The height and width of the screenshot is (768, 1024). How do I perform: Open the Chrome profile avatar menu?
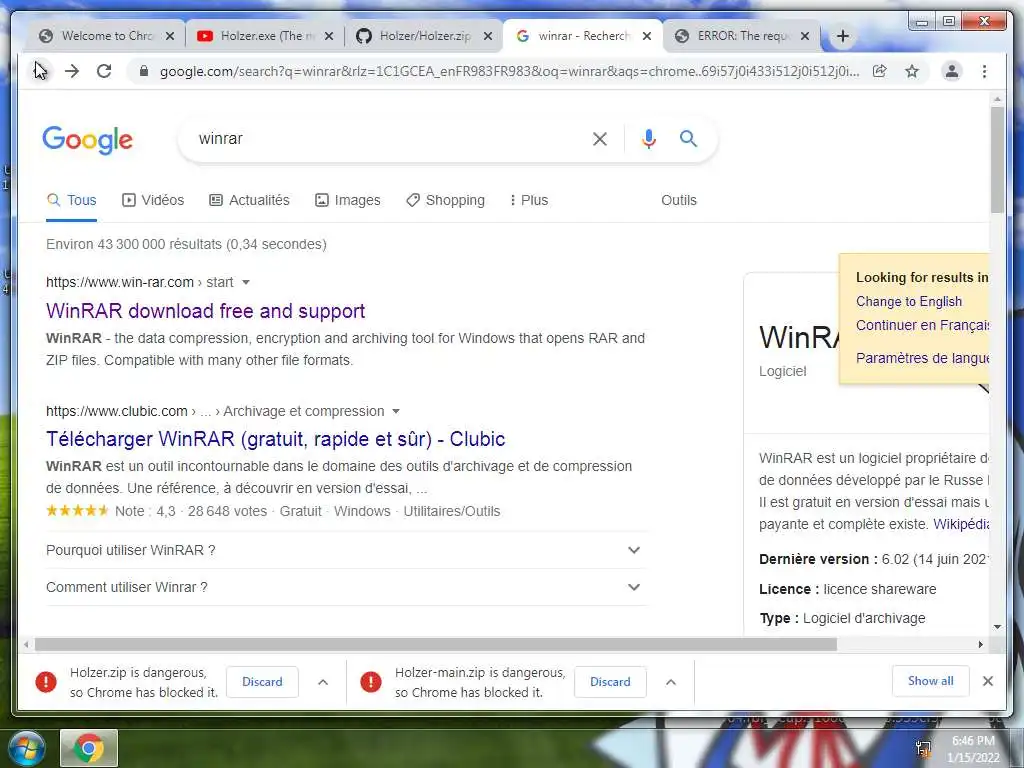952,71
